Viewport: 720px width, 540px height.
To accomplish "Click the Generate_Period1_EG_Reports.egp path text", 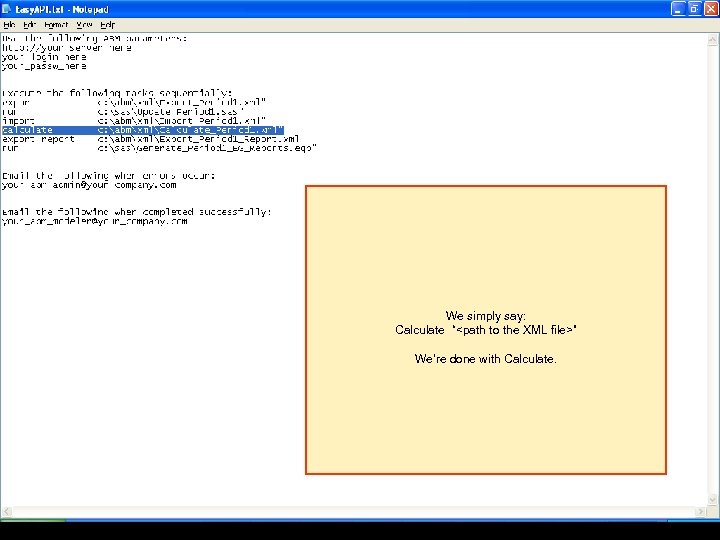I will point(207,148).
